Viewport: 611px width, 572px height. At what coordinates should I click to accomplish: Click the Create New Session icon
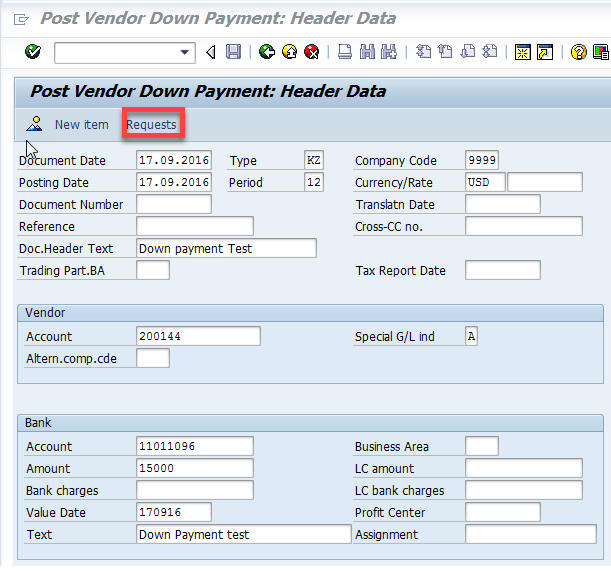point(523,52)
